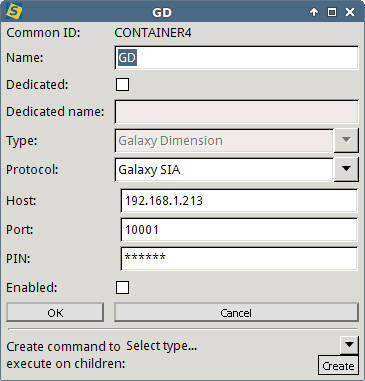The height and width of the screenshot is (381, 365).
Task: Click the Select type... text
Action: (162, 346)
